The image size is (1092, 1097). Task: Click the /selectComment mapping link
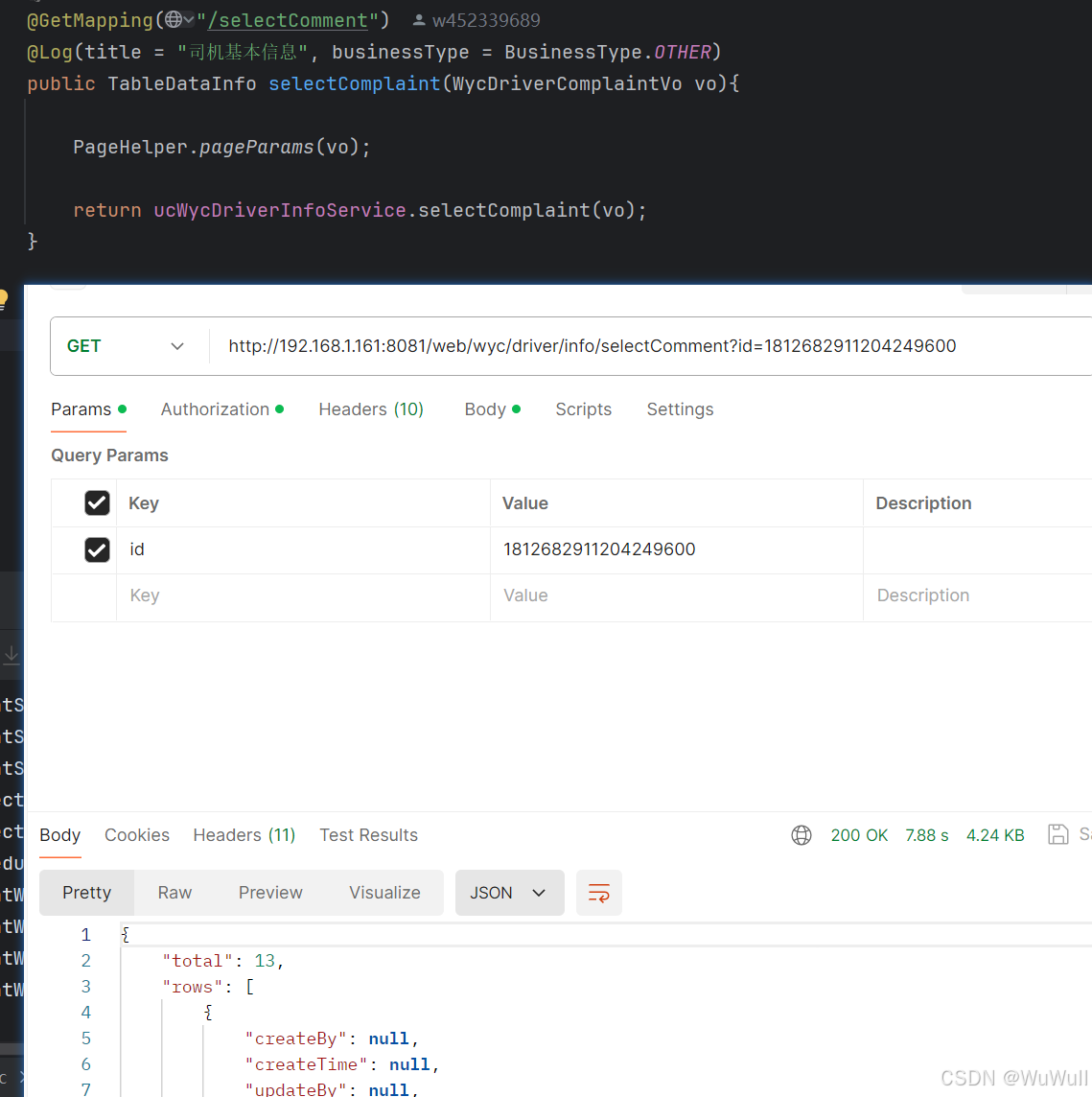(289, 20)
